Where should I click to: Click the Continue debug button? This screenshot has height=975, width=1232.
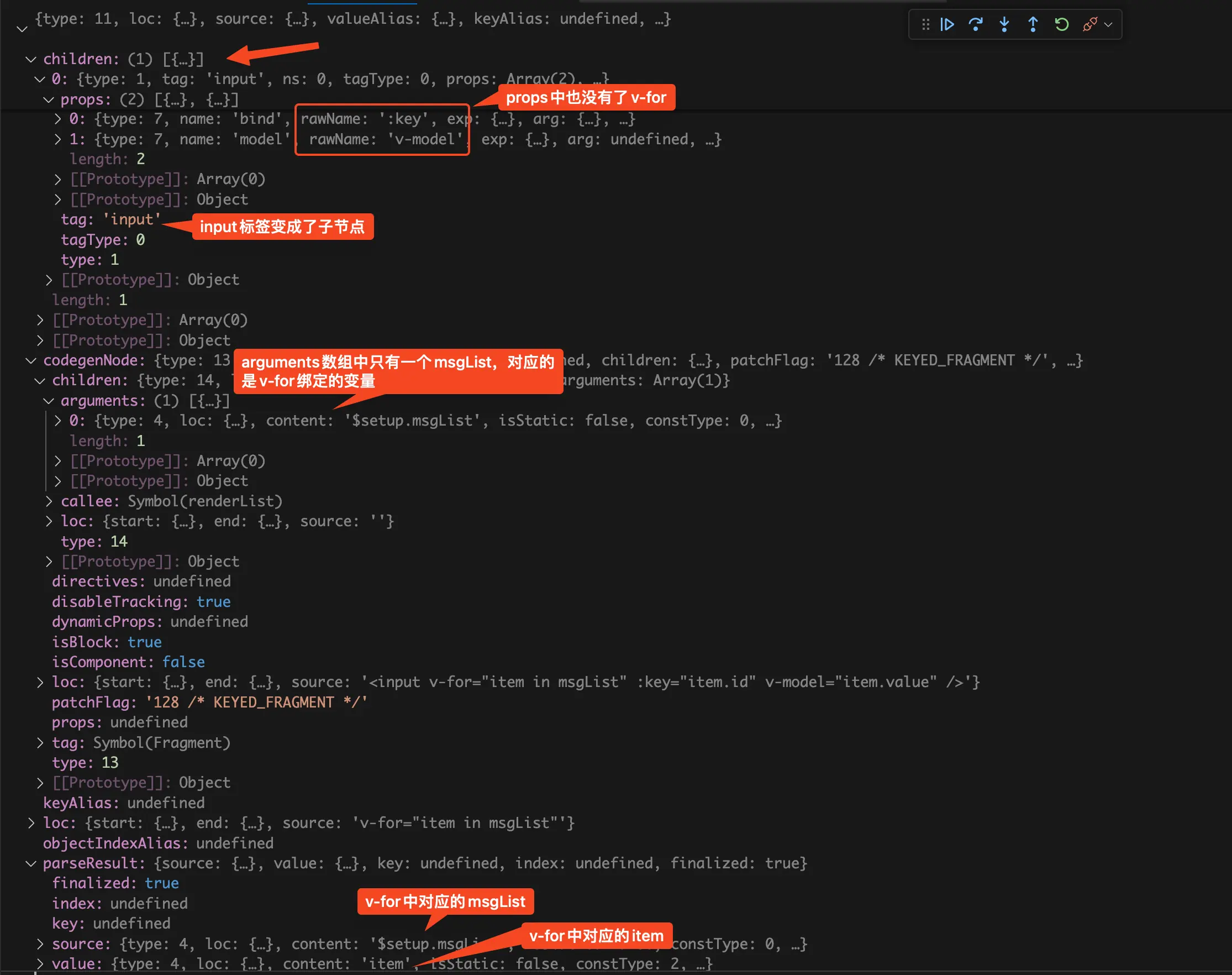[x=947, y=24]
